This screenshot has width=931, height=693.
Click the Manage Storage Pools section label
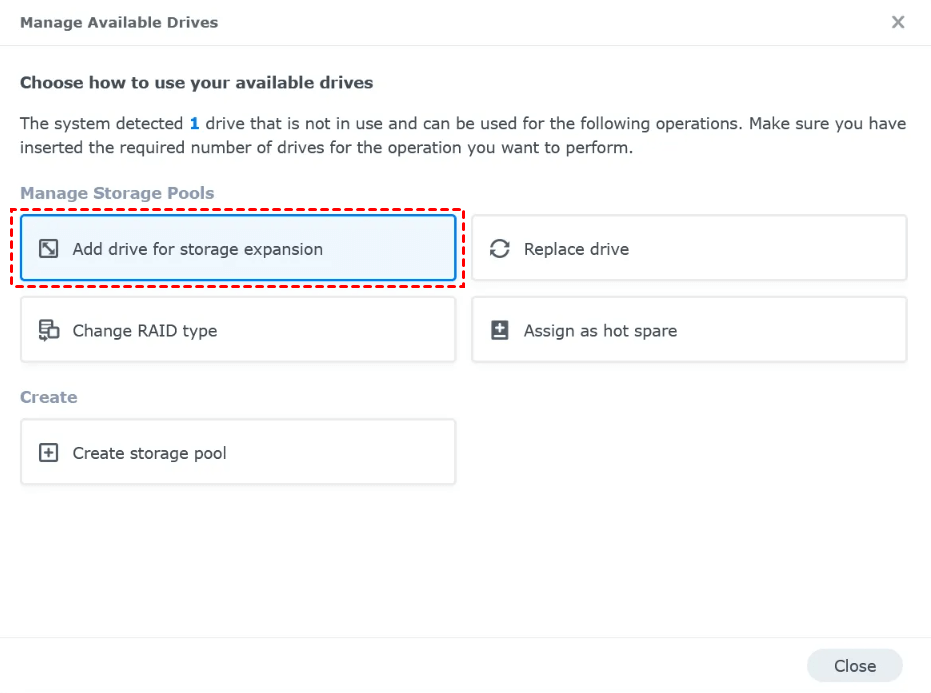pyautogui.click(x=117, y=193)
